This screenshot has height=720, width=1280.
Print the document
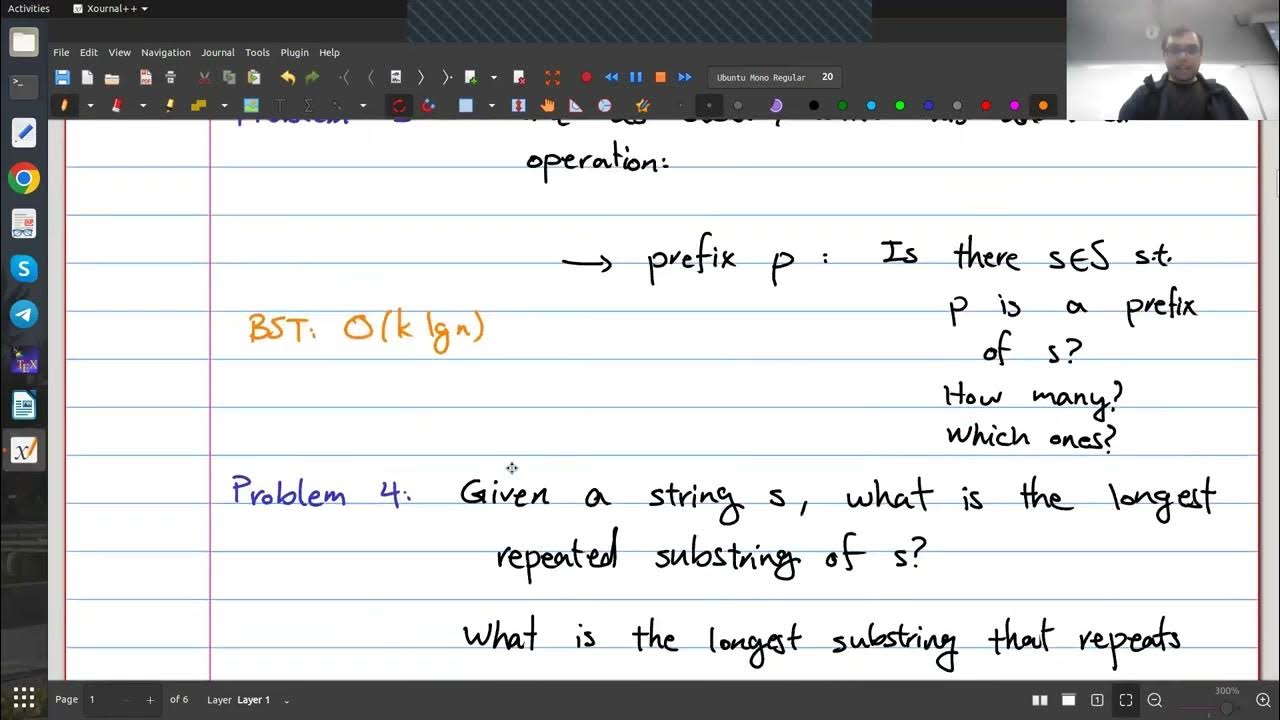click(x=170, y=77)
